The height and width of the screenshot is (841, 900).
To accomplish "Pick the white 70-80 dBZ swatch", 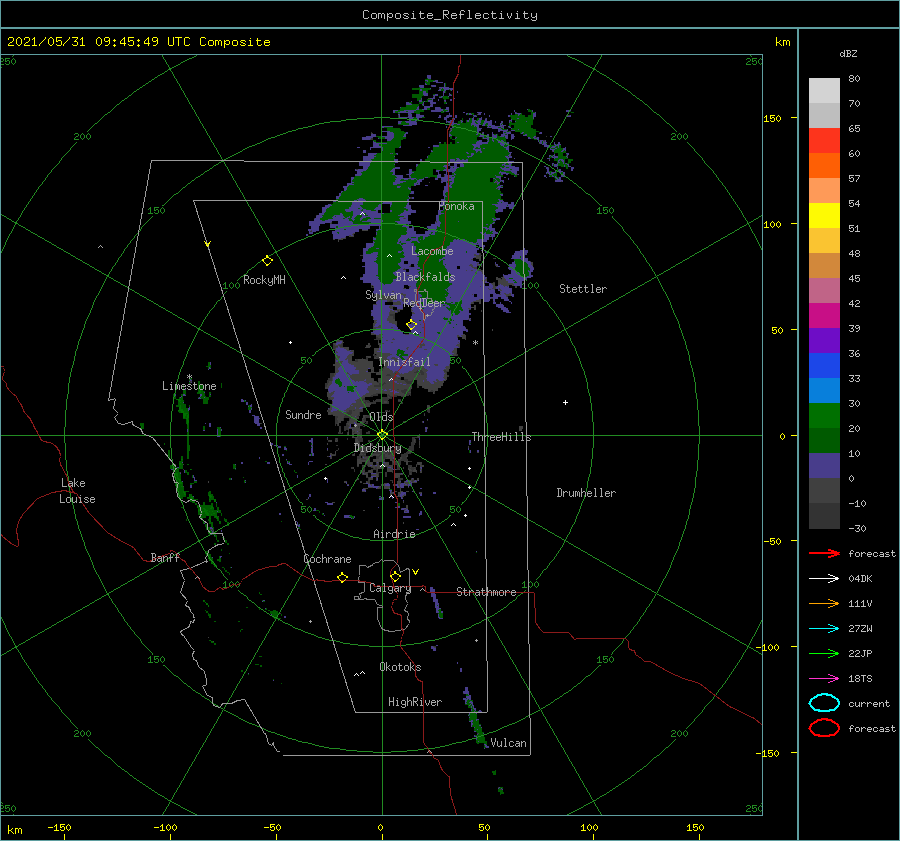I will [x=824, y=91].
